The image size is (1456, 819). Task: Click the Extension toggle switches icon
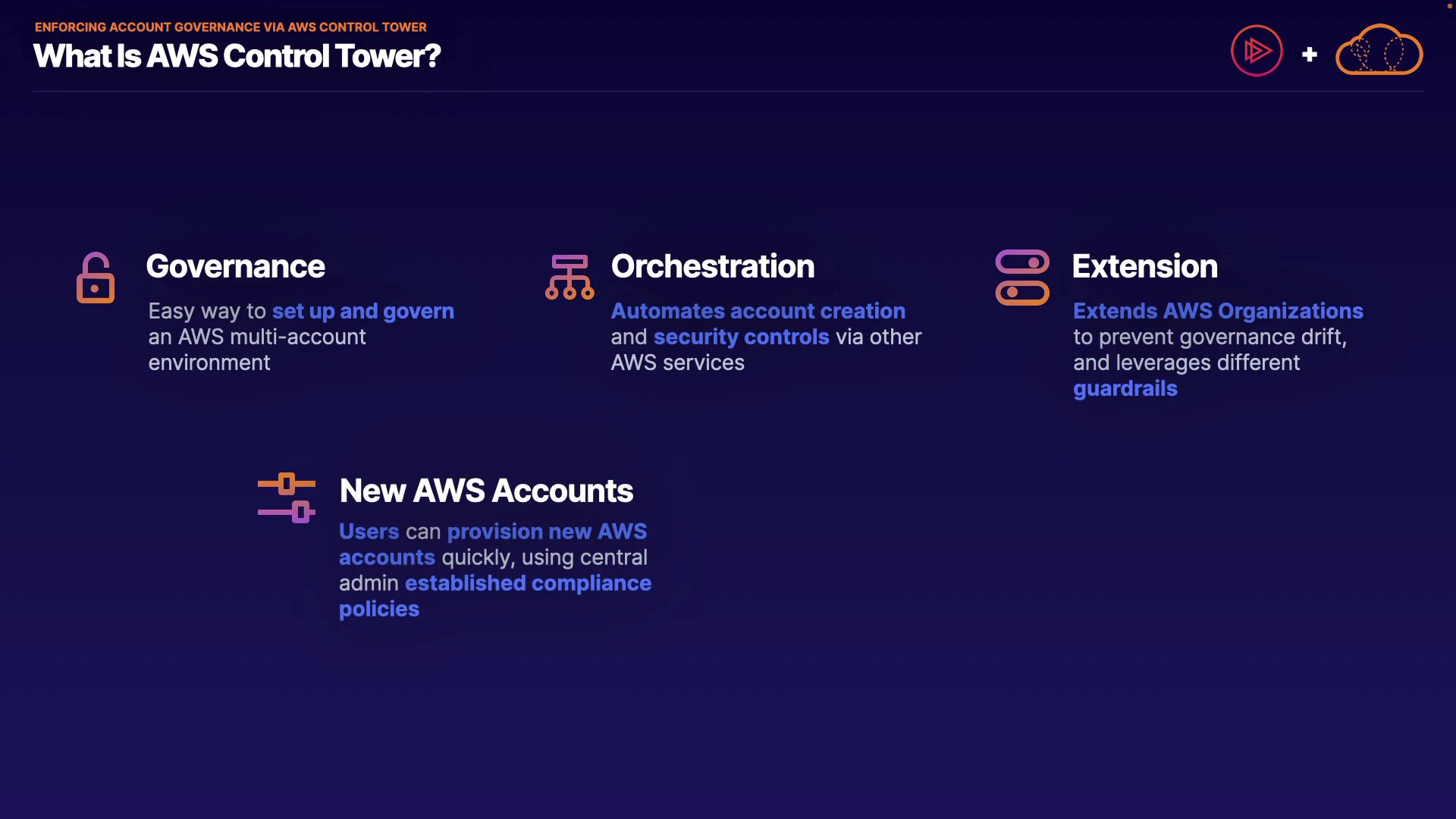[1022, 278]
